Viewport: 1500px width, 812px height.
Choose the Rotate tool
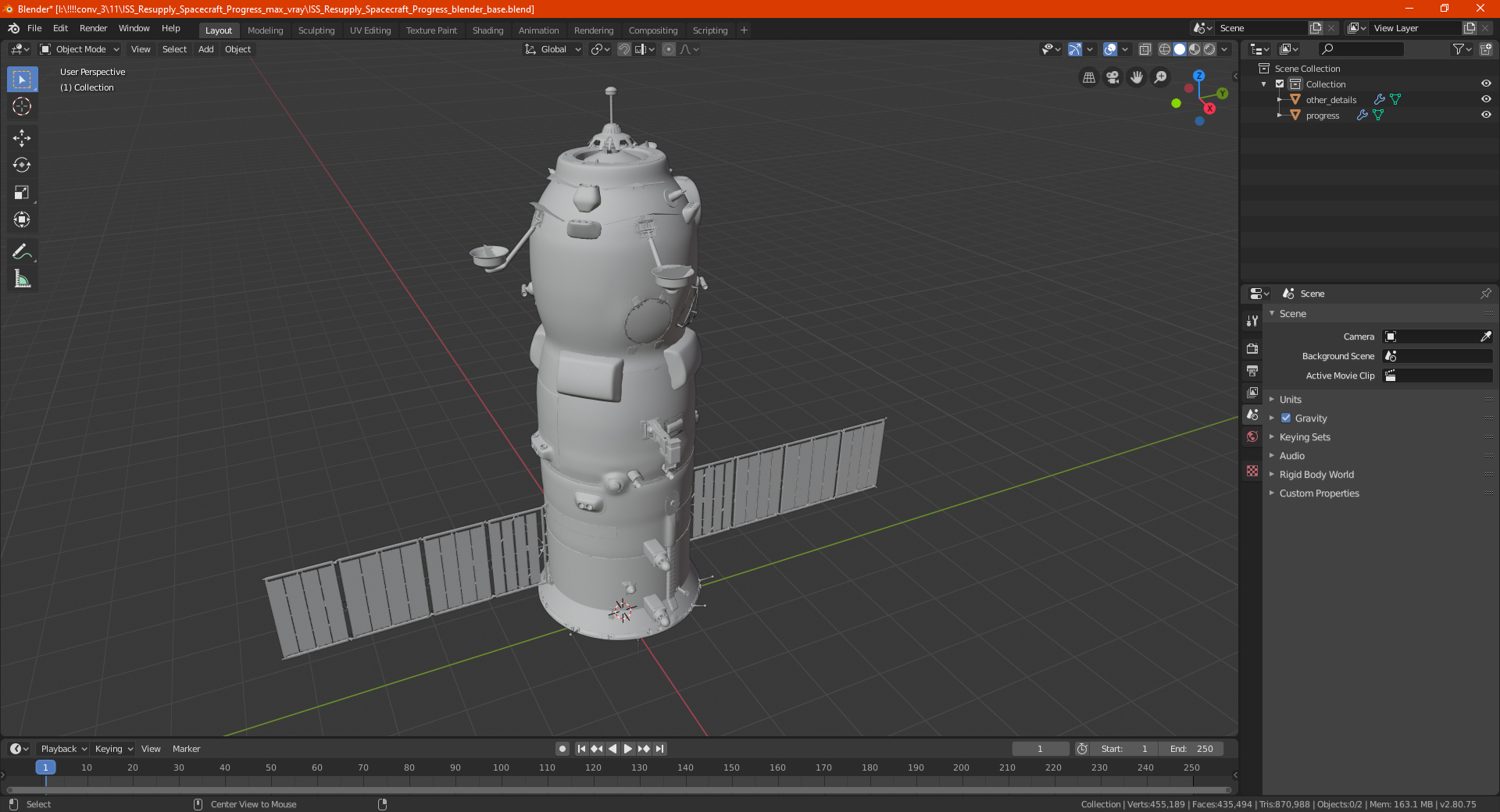click(x=22, y=165)
